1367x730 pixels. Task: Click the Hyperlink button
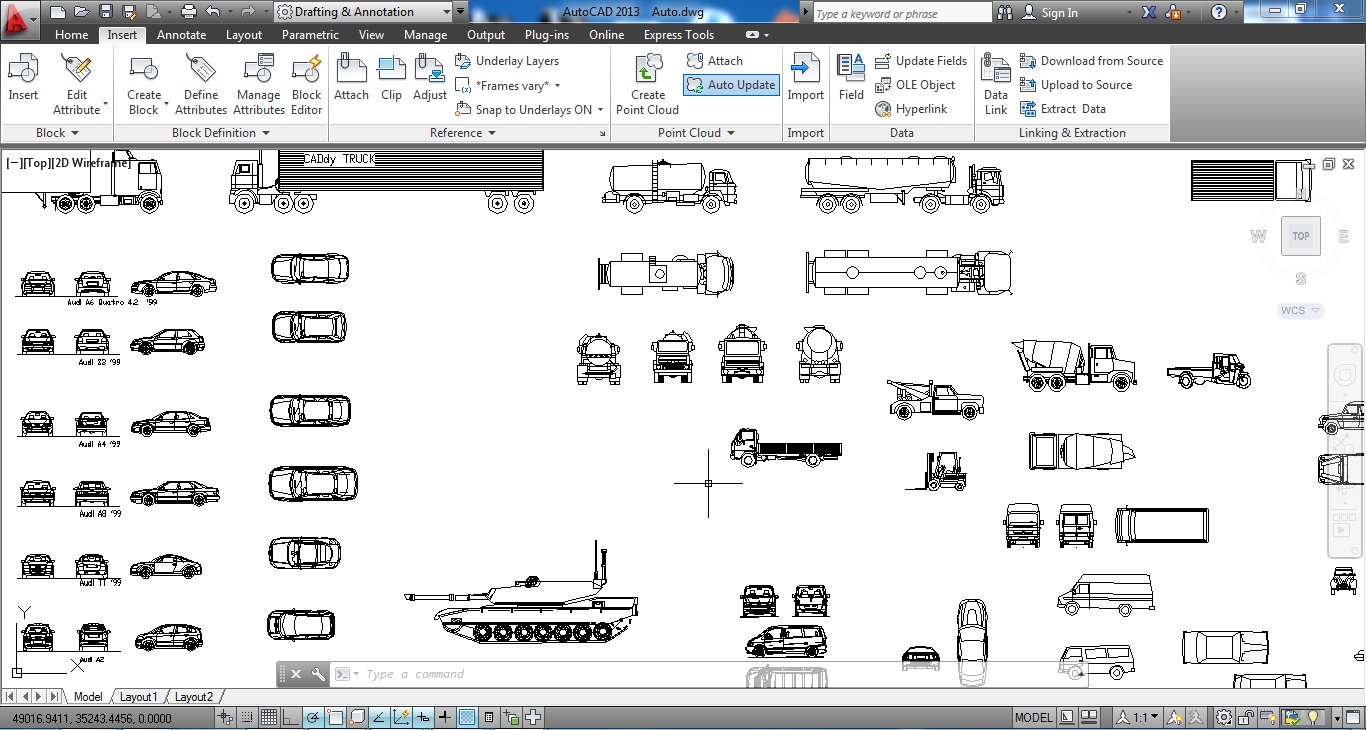[x=911, y=109]
